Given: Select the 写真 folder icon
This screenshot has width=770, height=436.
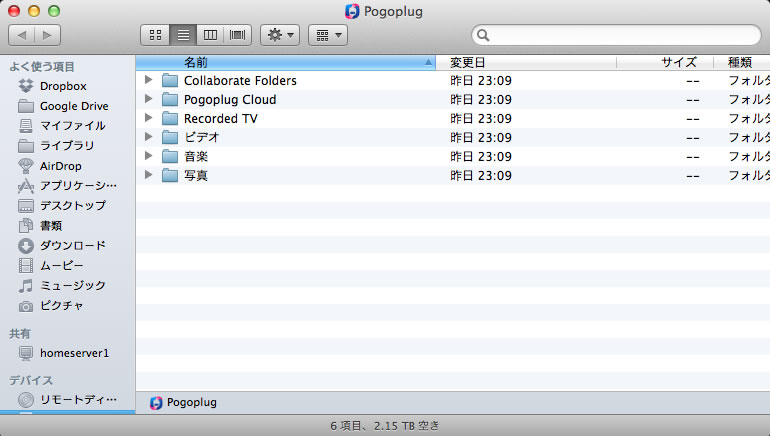Looking at the screenshot, I should point(170,175).
